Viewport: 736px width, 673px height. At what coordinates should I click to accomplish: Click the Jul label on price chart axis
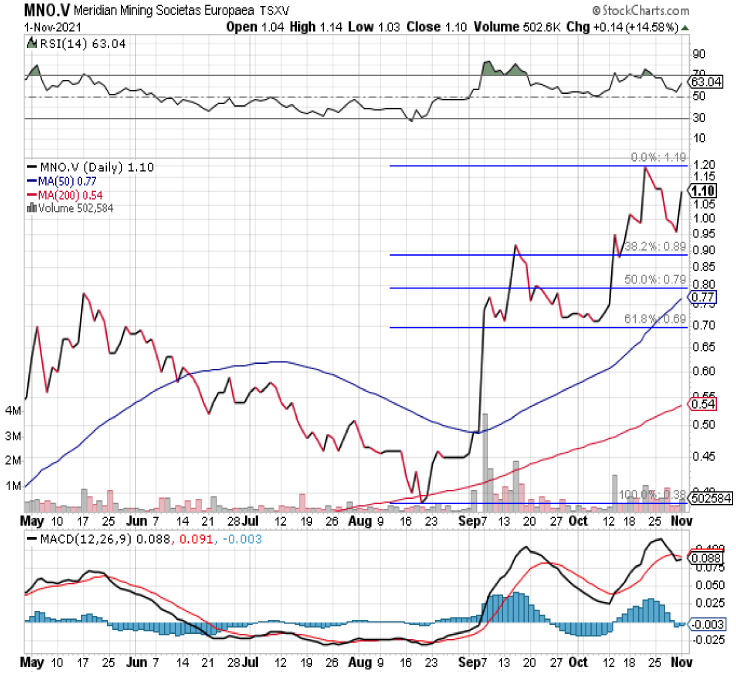pos(256,520)
